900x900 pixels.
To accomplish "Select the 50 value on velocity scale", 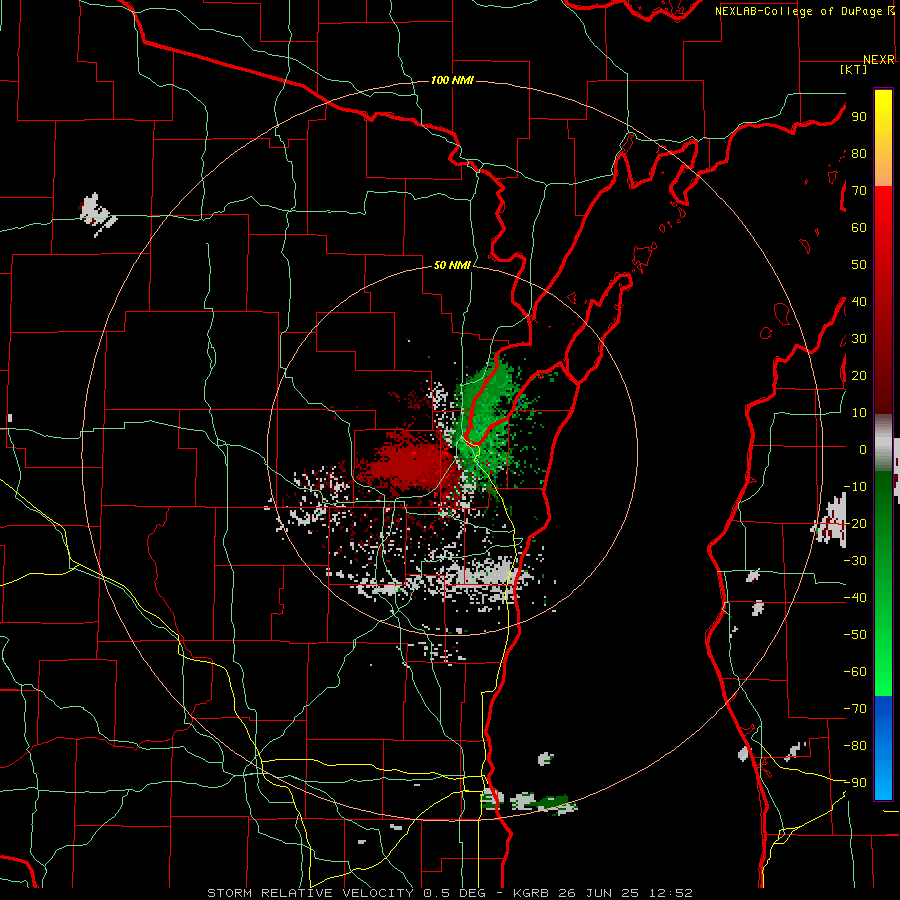I will click(x=859, y=265).
